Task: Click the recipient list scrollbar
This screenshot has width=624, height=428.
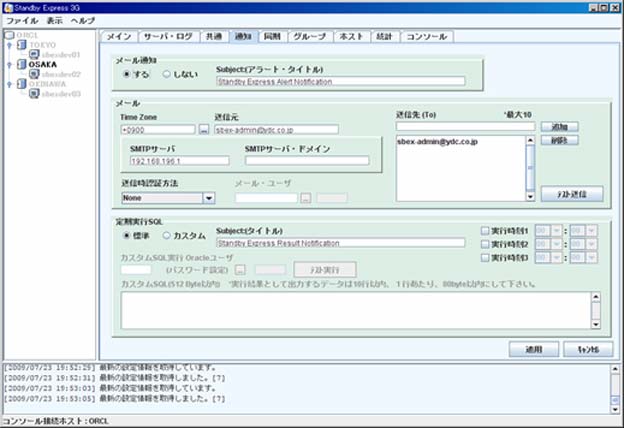Action: (x=530, y=168)
